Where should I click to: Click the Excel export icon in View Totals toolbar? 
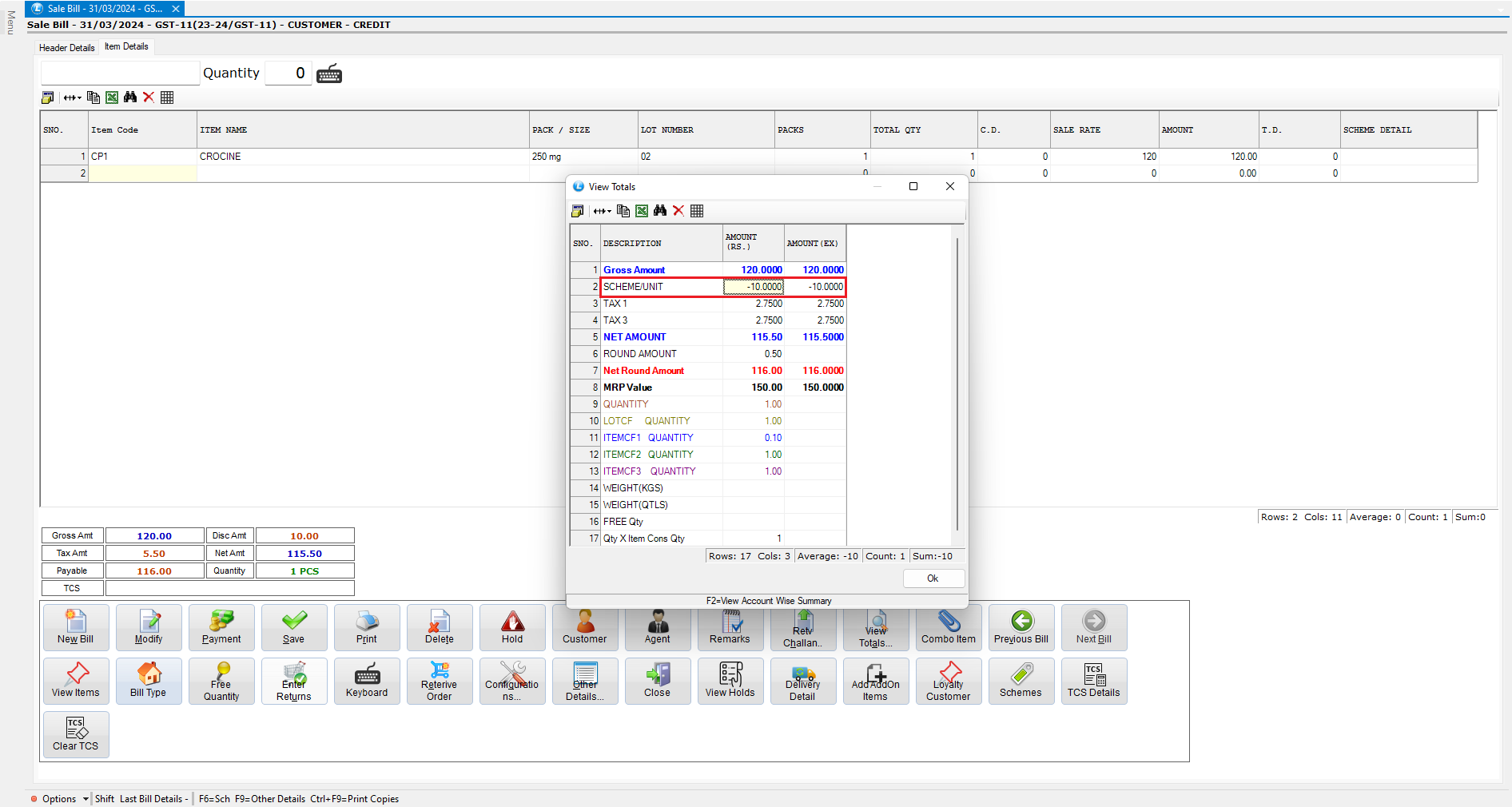[x=642, y=211]
